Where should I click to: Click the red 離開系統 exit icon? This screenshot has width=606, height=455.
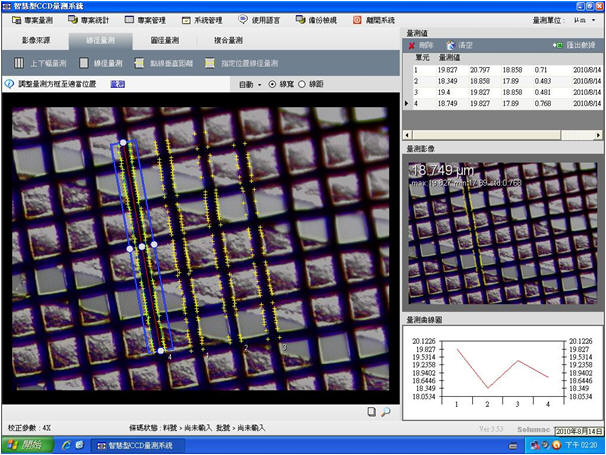click(357, 20)
